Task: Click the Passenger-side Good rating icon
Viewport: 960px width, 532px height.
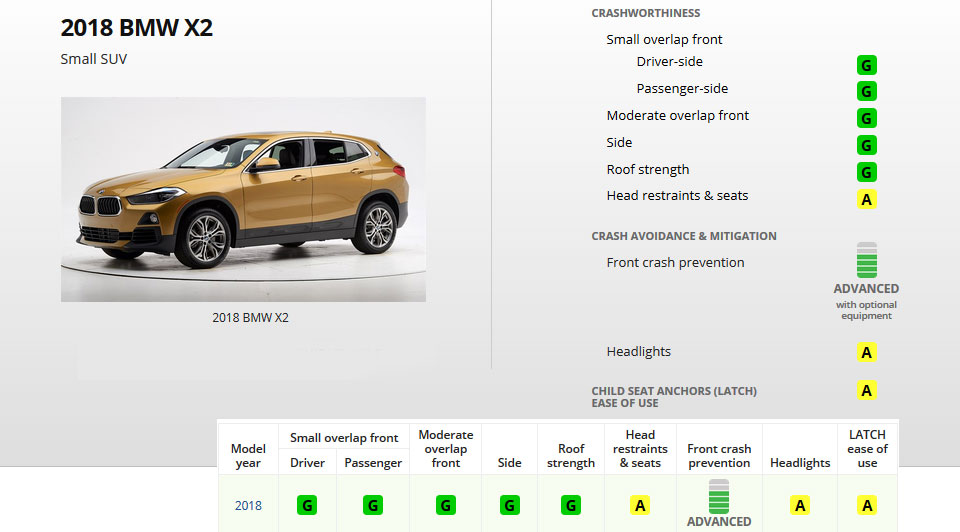Action: pyautogui.click(x=867, y=92)
